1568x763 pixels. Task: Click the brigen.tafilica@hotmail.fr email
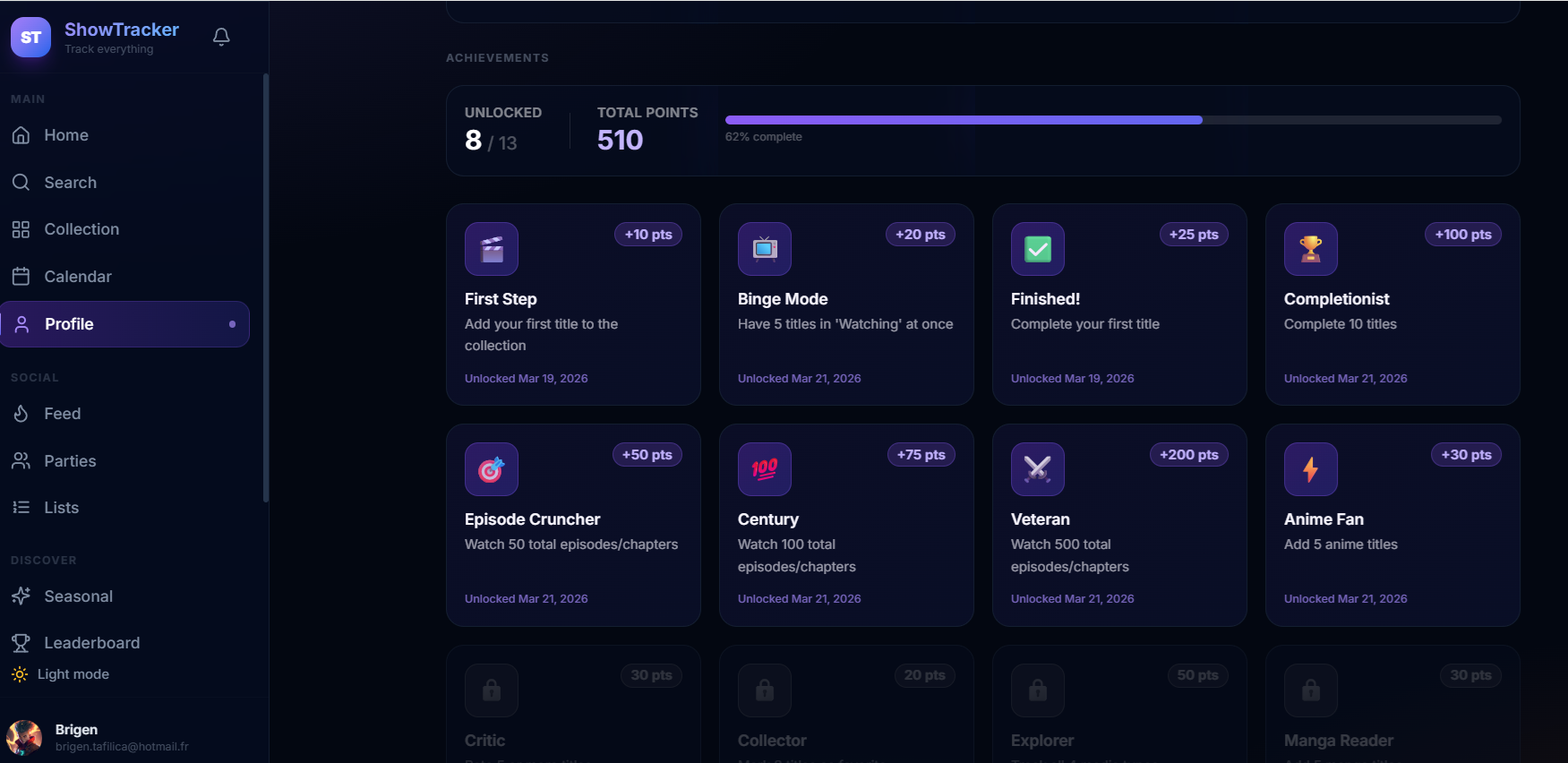[x=122, y=747]
